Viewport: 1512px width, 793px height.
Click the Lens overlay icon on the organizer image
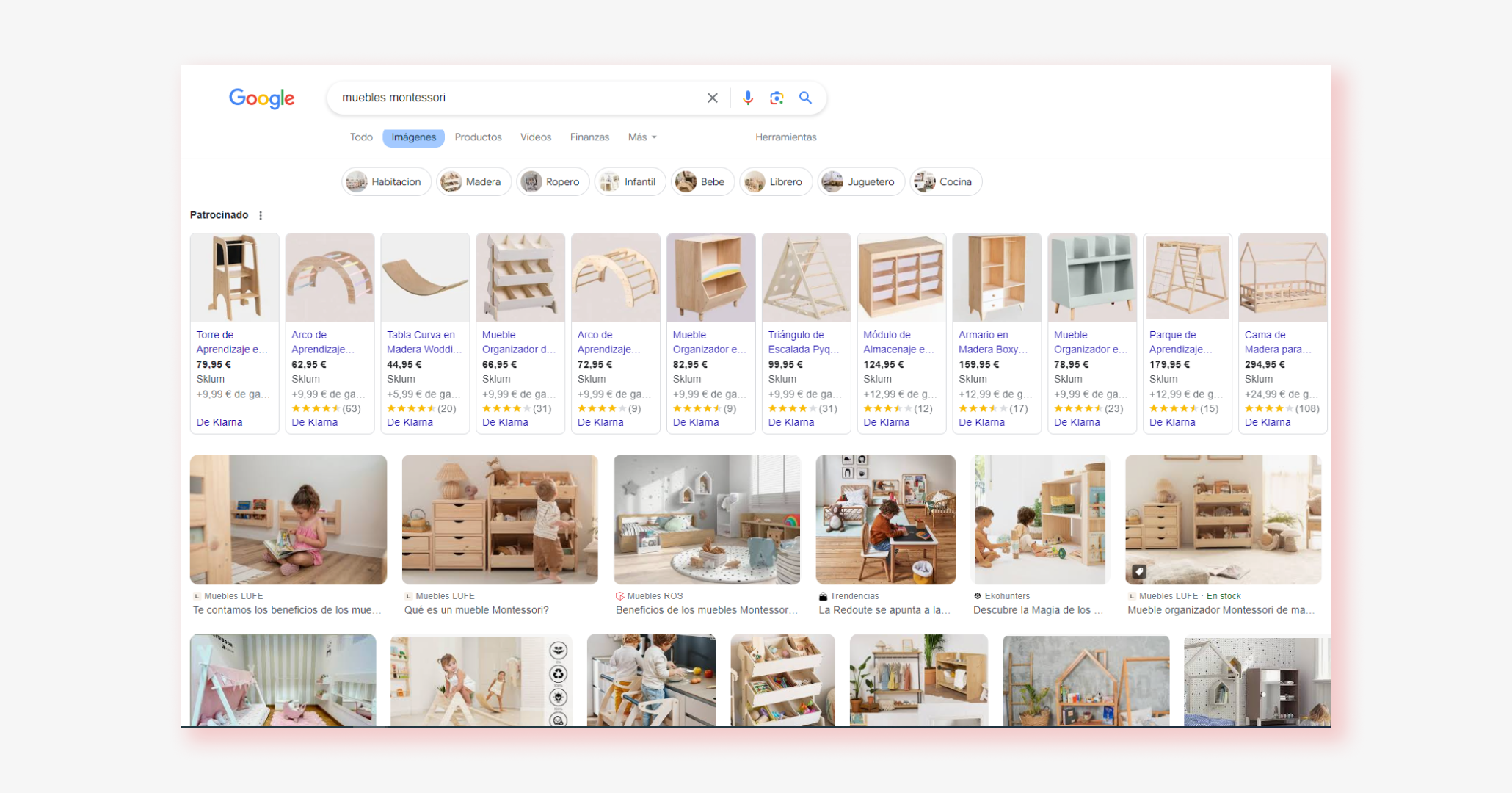(1139, 571)
